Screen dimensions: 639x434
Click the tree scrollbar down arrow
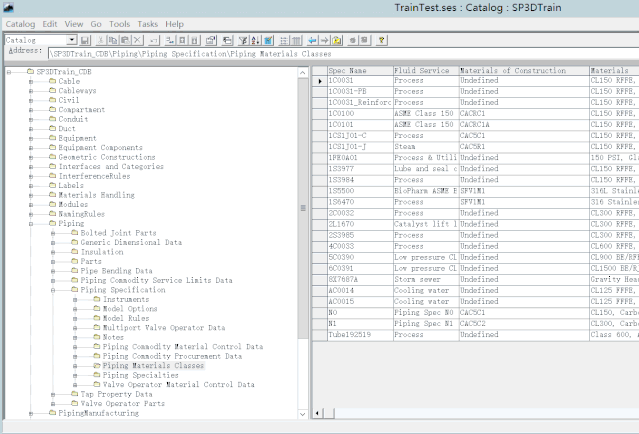click(303, 414)
